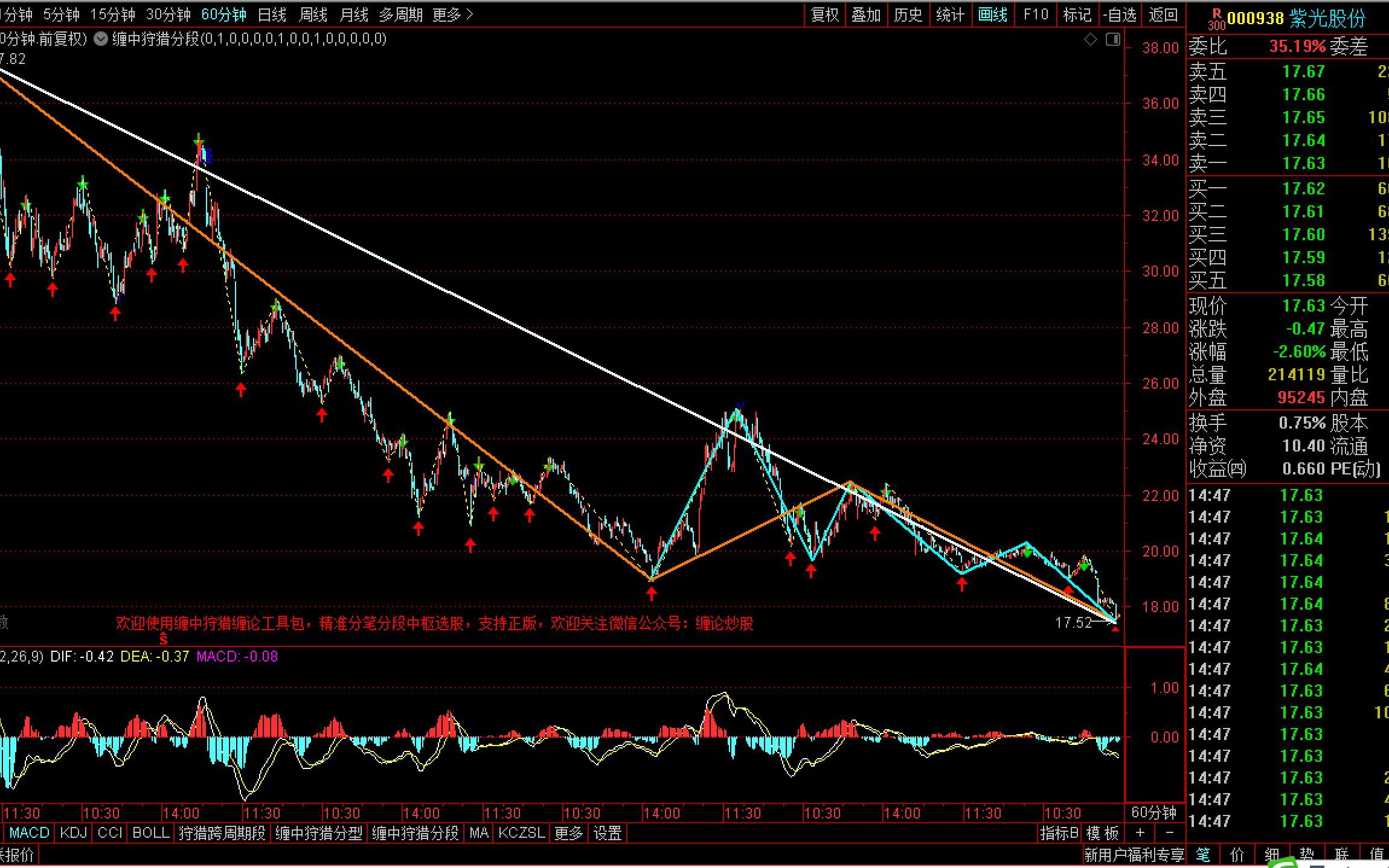Open F10 company info
This screenshot has height=868, width=1389.
[1036, 14]
